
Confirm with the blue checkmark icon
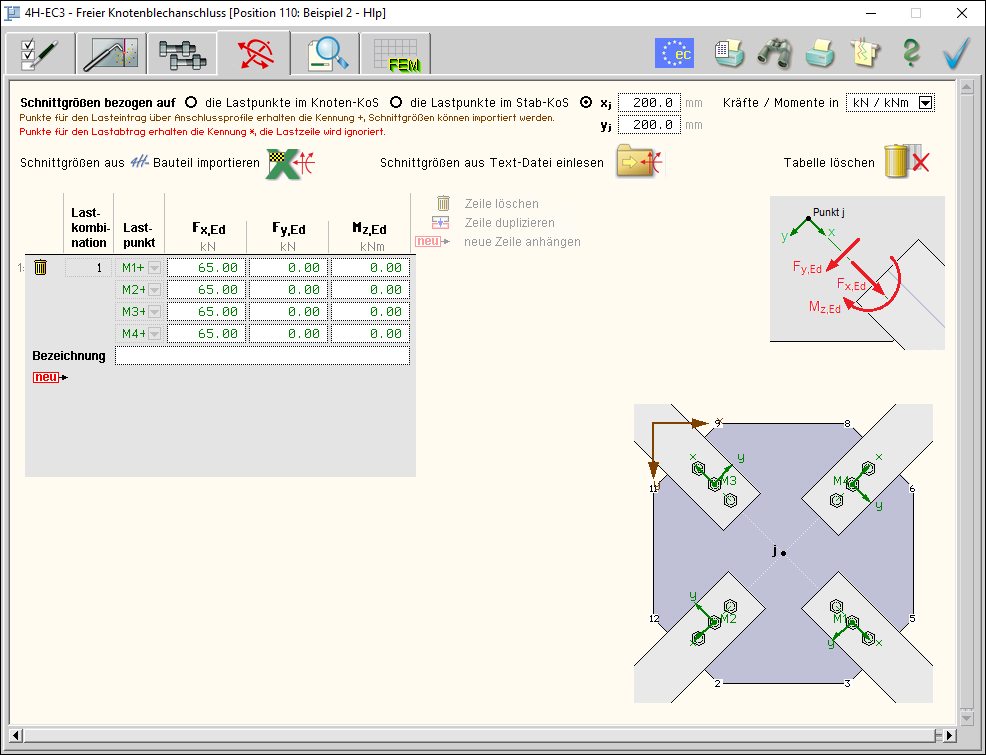coord(957,53)
